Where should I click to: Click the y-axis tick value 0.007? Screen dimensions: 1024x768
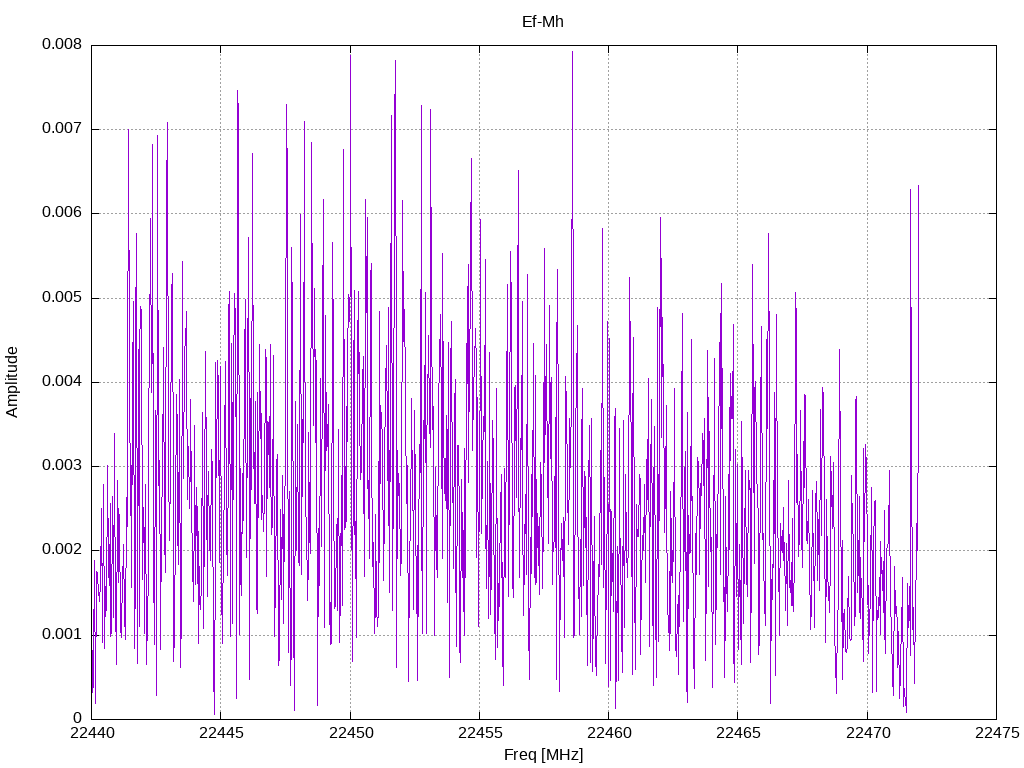pos(62,129)
